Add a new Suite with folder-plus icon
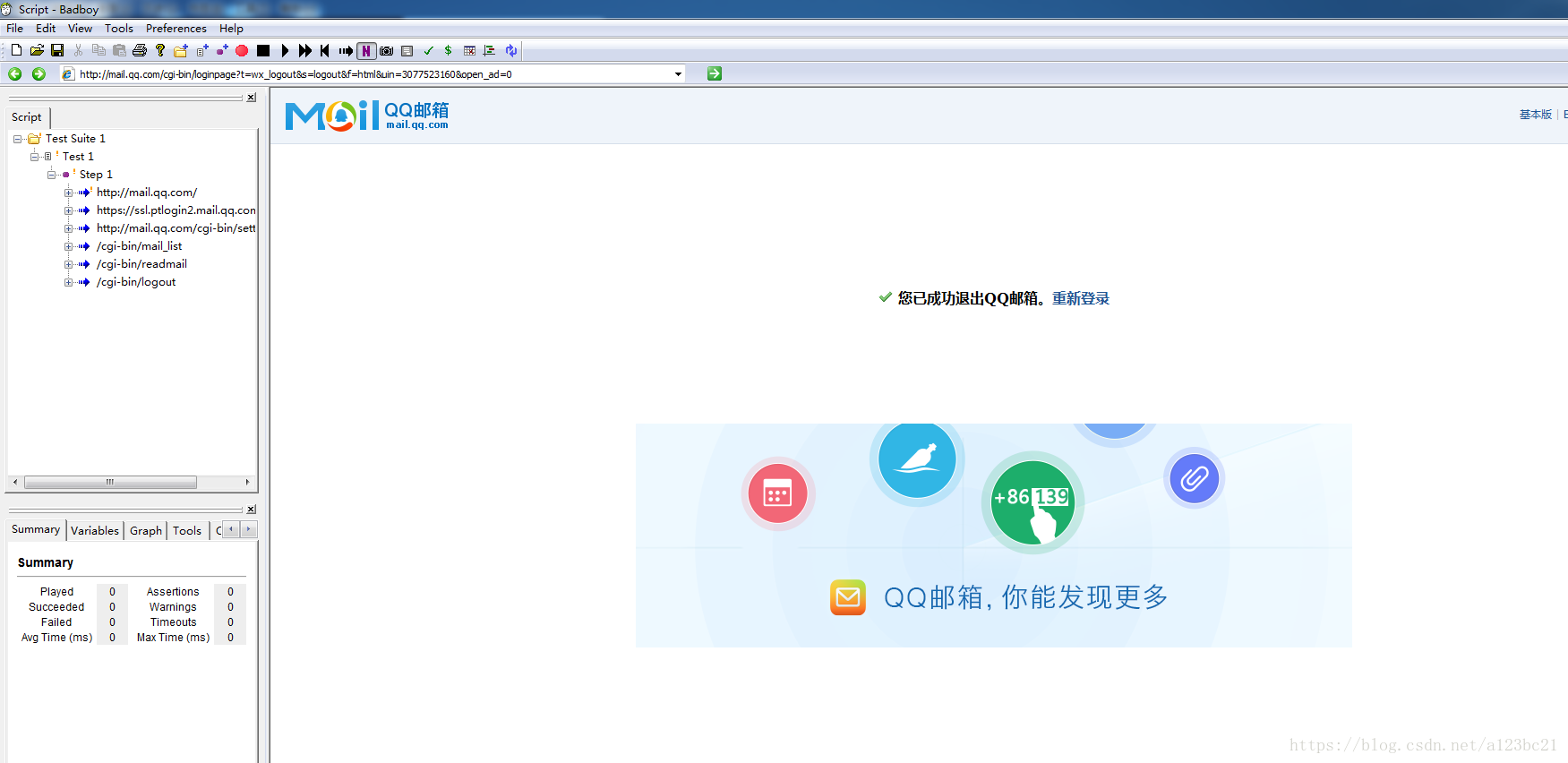This screenshot has height=763, width=1568. tap(181, 50)
